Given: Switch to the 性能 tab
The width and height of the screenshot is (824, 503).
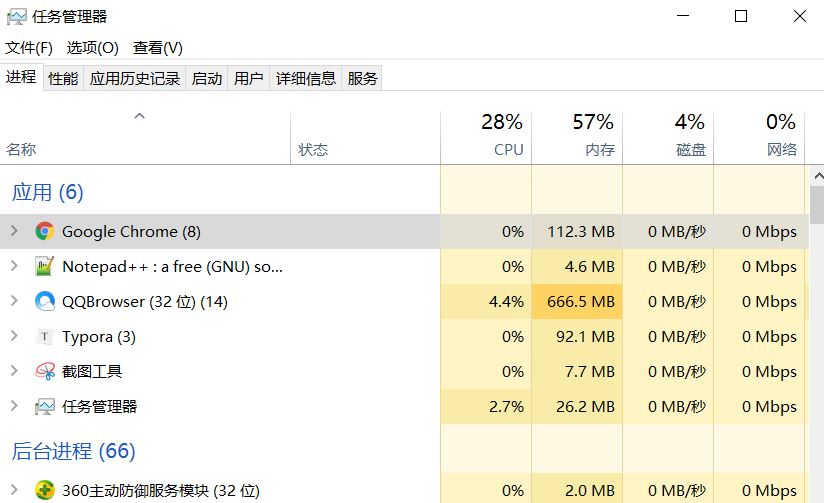Looking at the screenshot, I should tap(63, 78).
